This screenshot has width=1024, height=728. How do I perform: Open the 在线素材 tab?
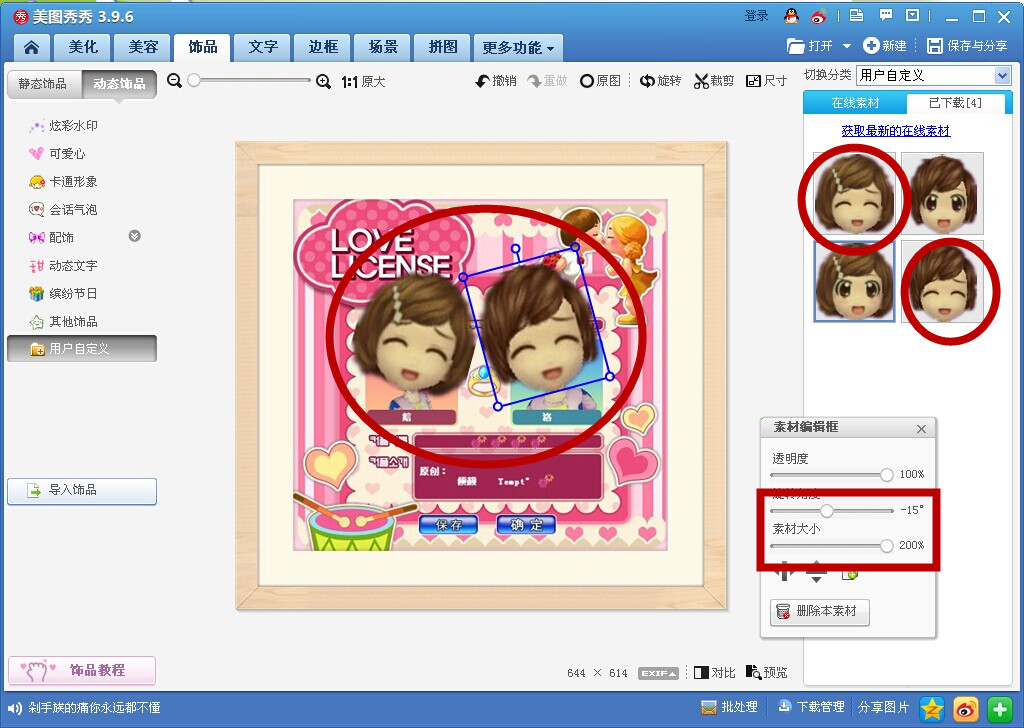[855, 103]
